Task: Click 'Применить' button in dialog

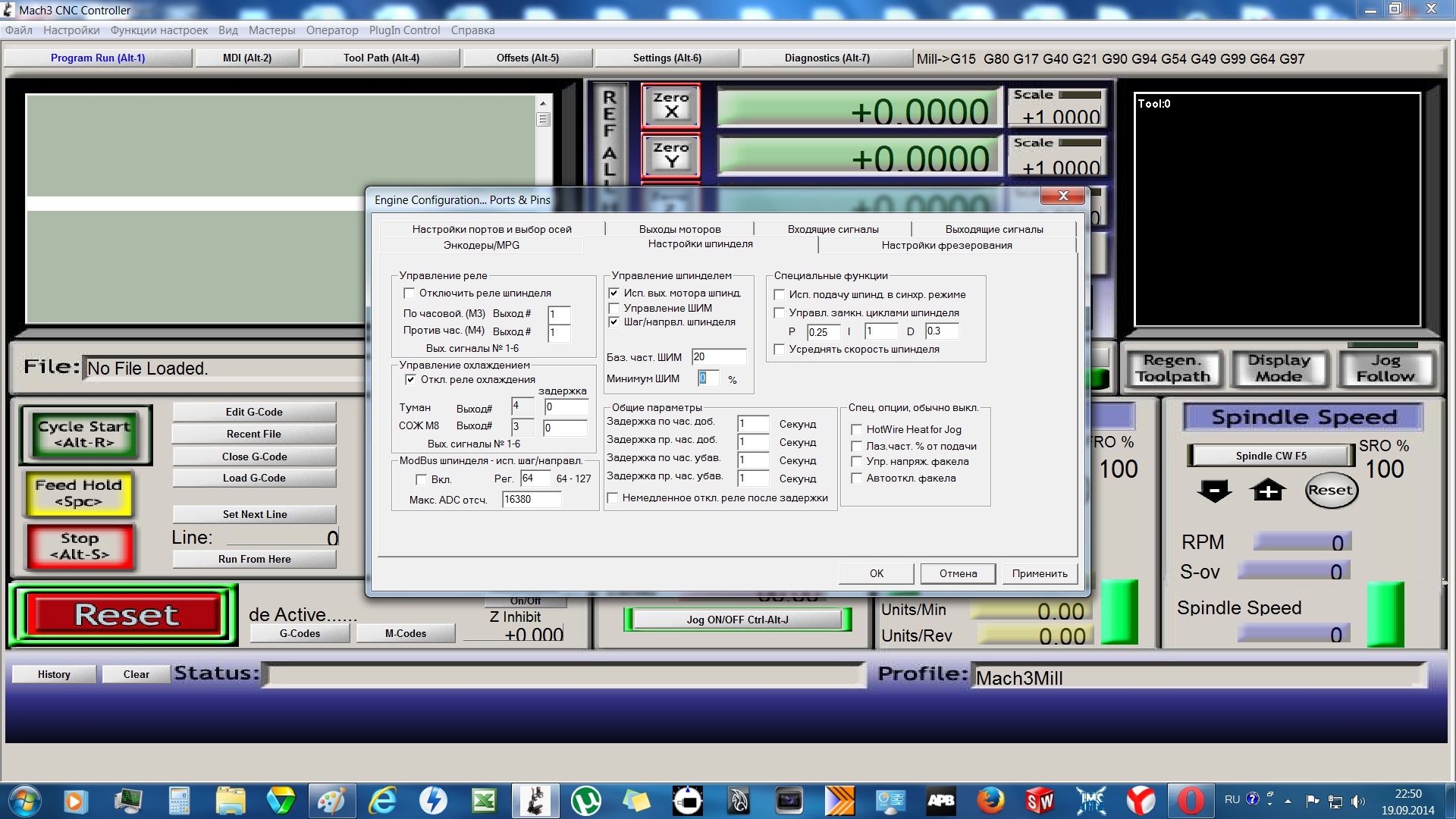Action: pos(1039,574)
